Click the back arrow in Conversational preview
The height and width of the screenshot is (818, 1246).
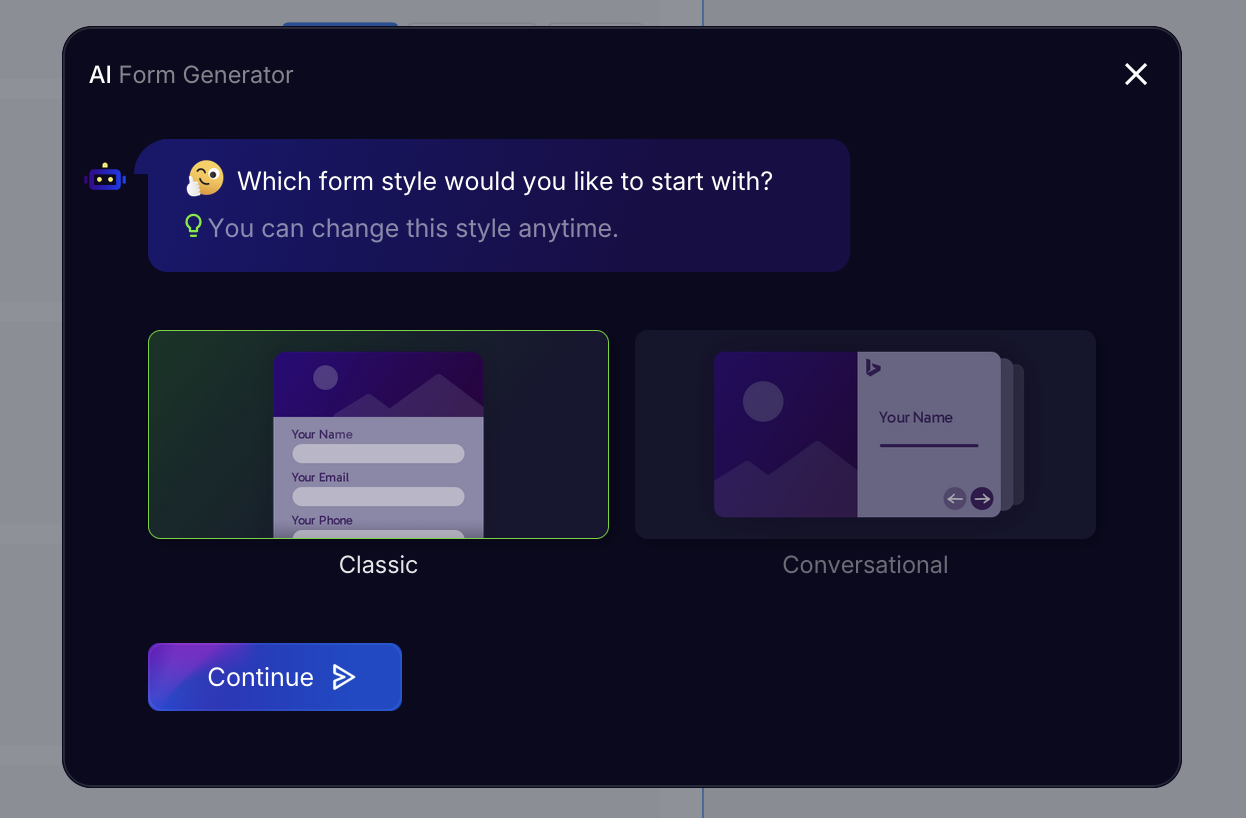(x=954, y=498)
